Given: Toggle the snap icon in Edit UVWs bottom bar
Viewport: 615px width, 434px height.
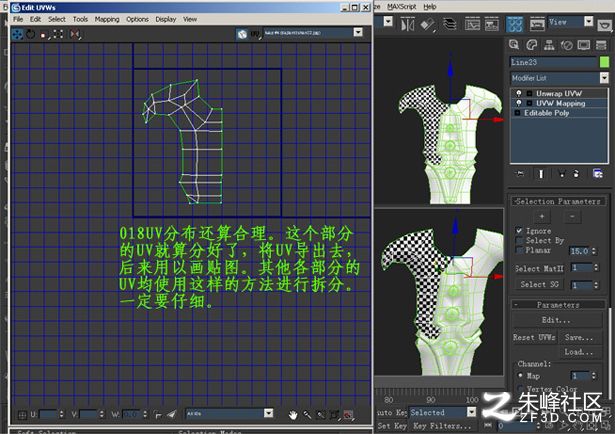Looking at the screenshot, I should (x=348, y=415).
